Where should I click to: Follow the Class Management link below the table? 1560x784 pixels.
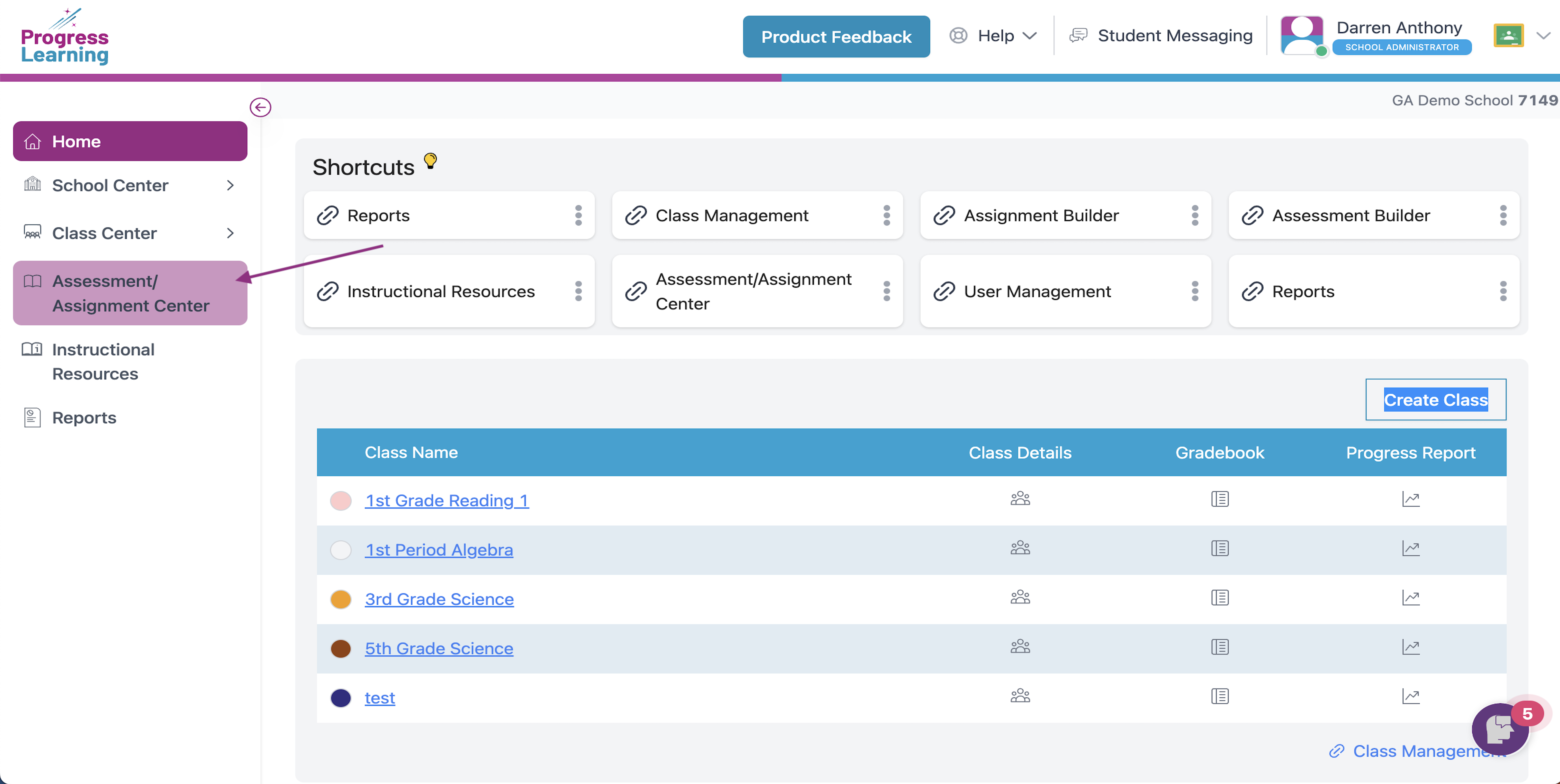(1417, 751)
